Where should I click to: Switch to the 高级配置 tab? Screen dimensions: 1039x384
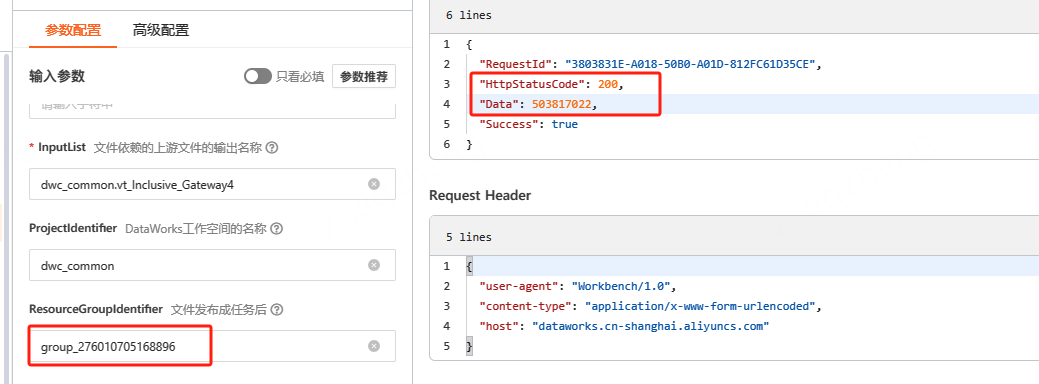click(161, 30)
